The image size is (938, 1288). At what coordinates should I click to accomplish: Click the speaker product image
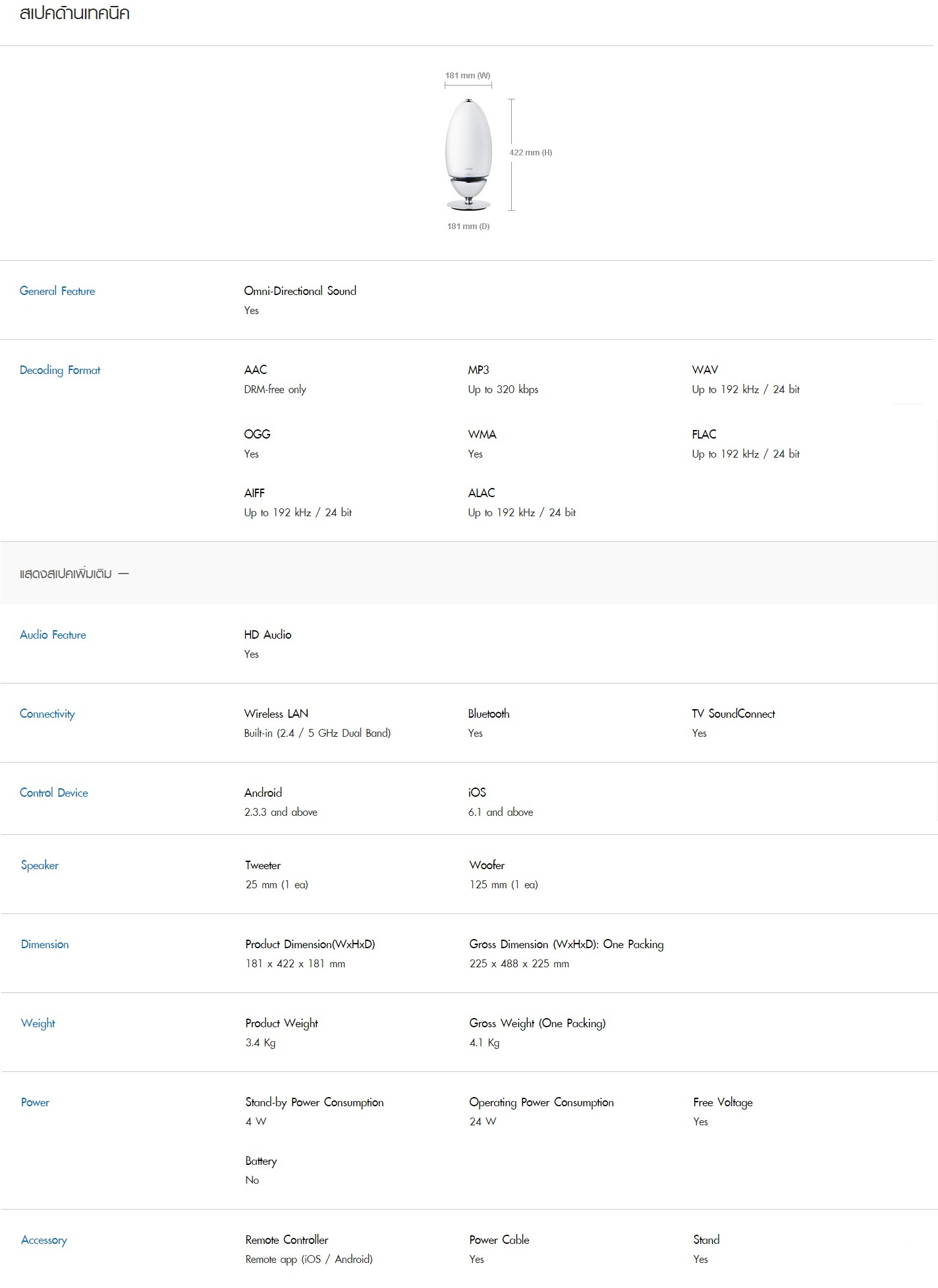pos(468,155)
